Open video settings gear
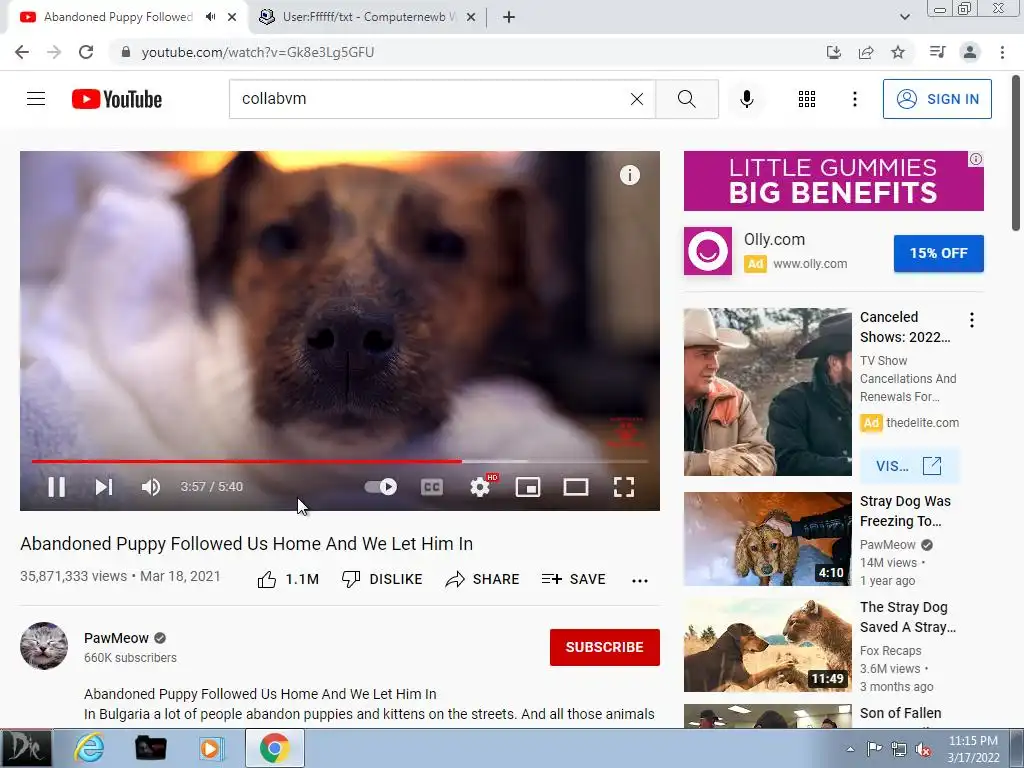The image size is (1024, 768). coord(480,487)
